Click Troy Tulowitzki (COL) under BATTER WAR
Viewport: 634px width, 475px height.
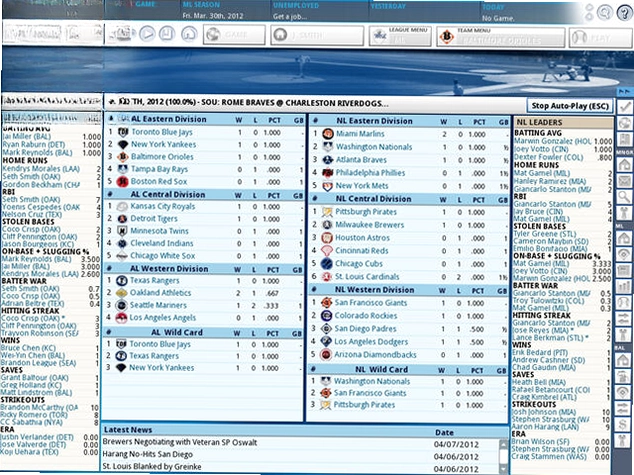click(x=549, y=300)
